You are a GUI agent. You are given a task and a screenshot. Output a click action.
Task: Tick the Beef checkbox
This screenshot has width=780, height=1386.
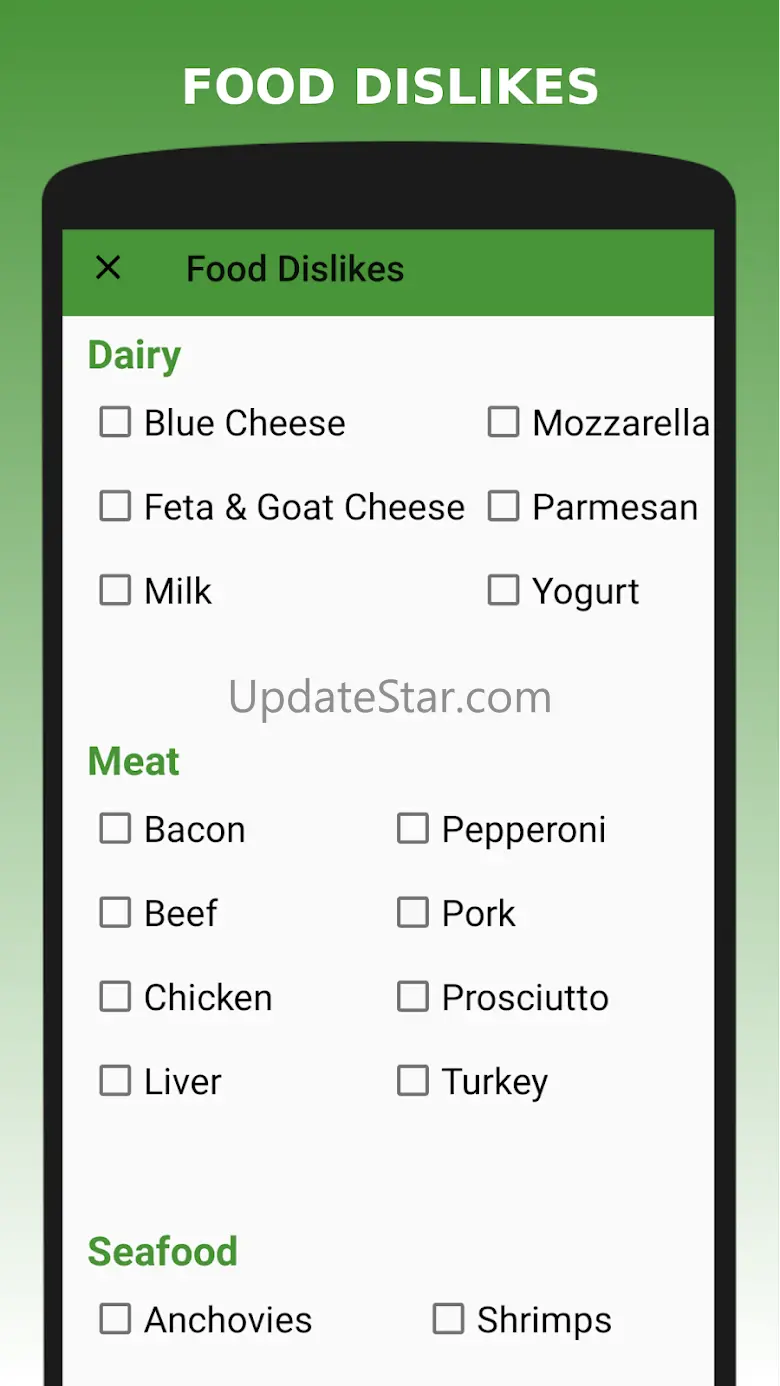[115, 913]
